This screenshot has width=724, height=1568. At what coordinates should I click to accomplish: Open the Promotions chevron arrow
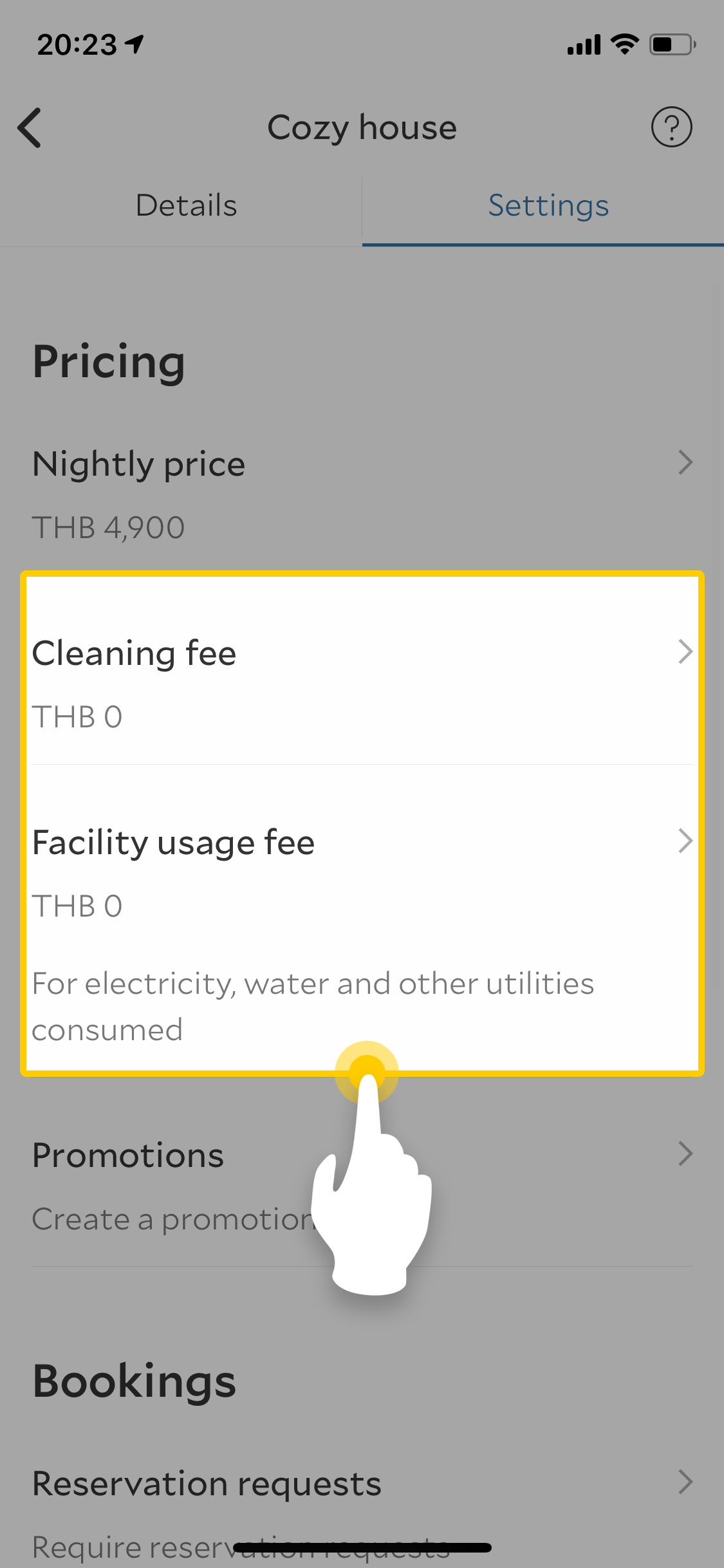(x=685, y=1154)
